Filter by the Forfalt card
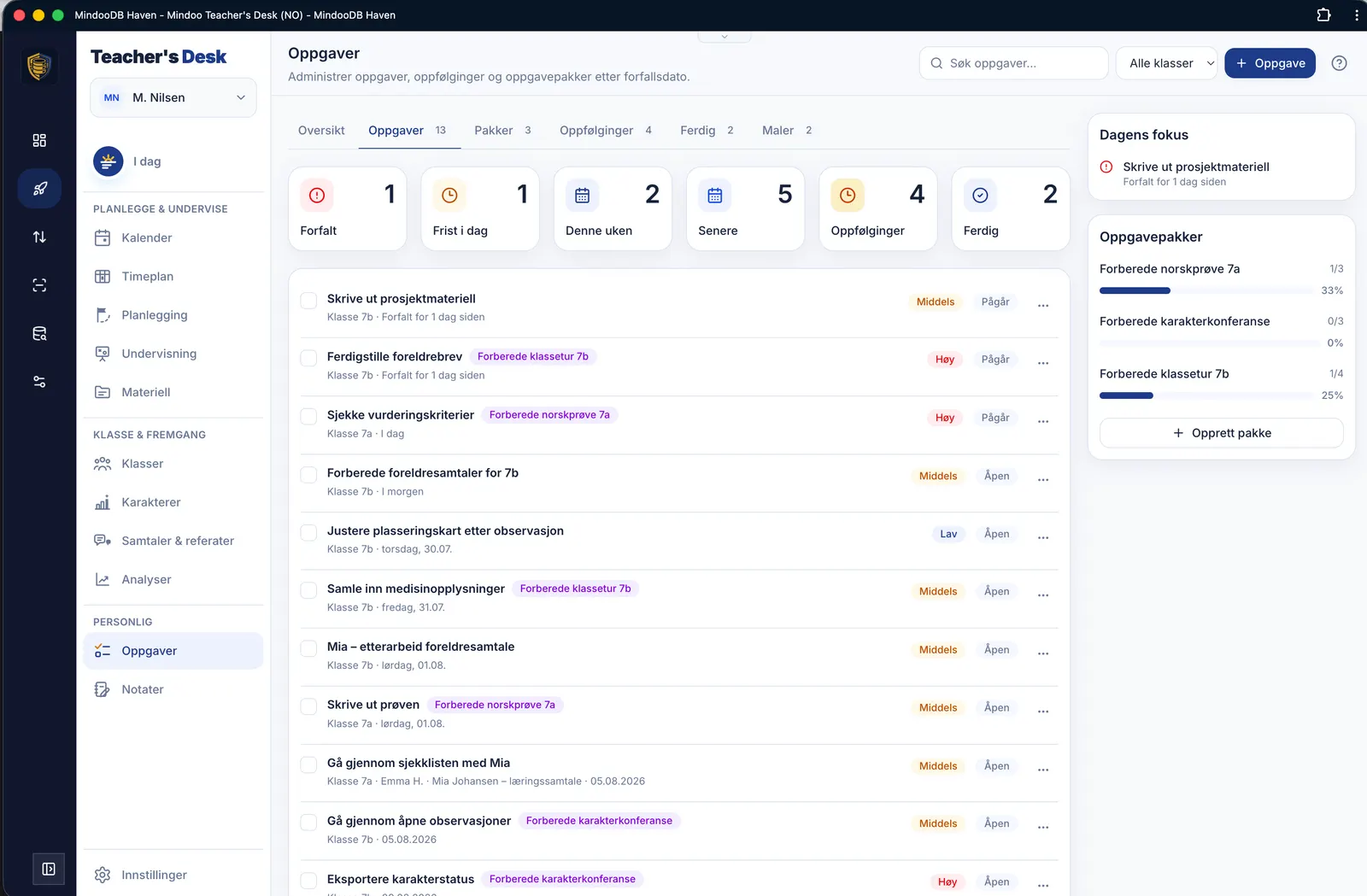Screen dimensions: 1367x896 pyautogui.click(x=348, y=208)
